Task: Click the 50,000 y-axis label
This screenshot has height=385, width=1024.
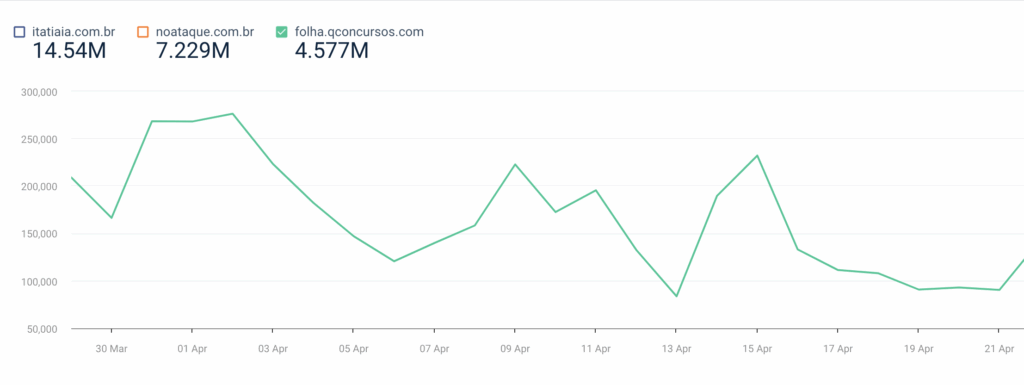Action: [x=43, y=329]
